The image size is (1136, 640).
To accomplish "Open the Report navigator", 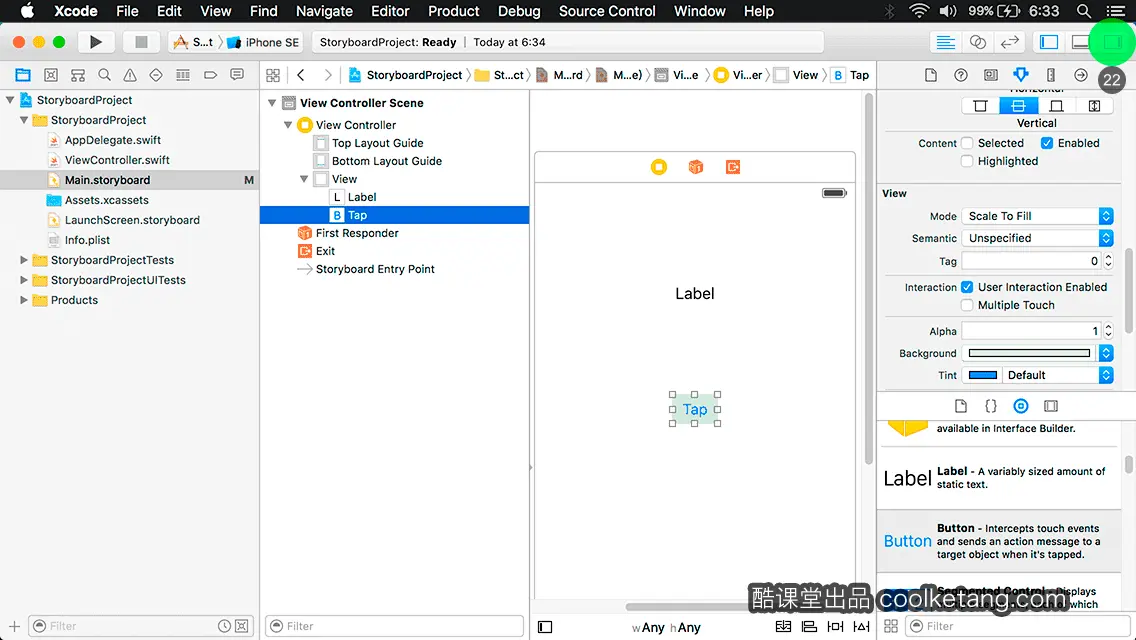I will (x=237, y=75).
